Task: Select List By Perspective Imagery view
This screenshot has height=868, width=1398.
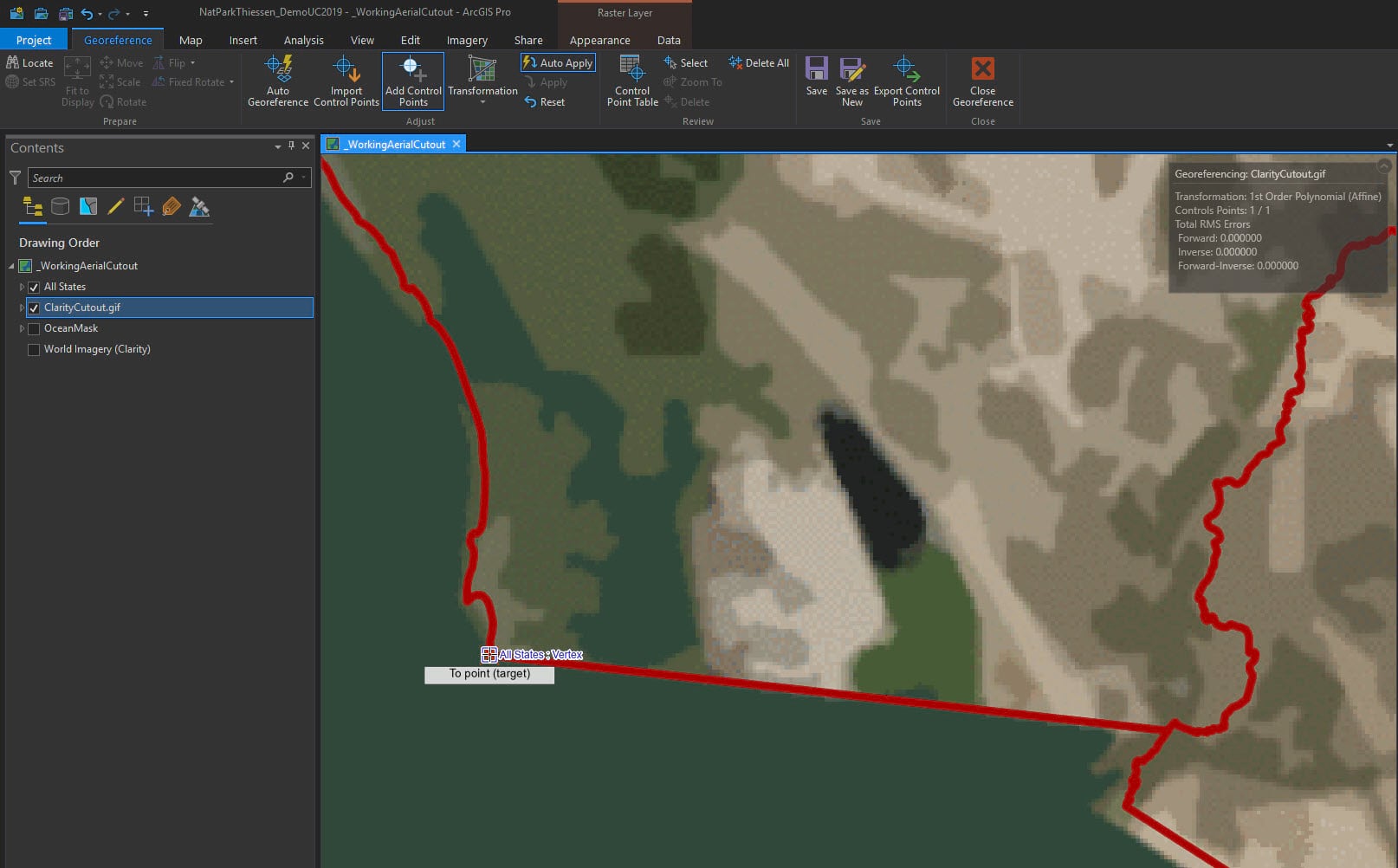Action: tap(199, 206)
